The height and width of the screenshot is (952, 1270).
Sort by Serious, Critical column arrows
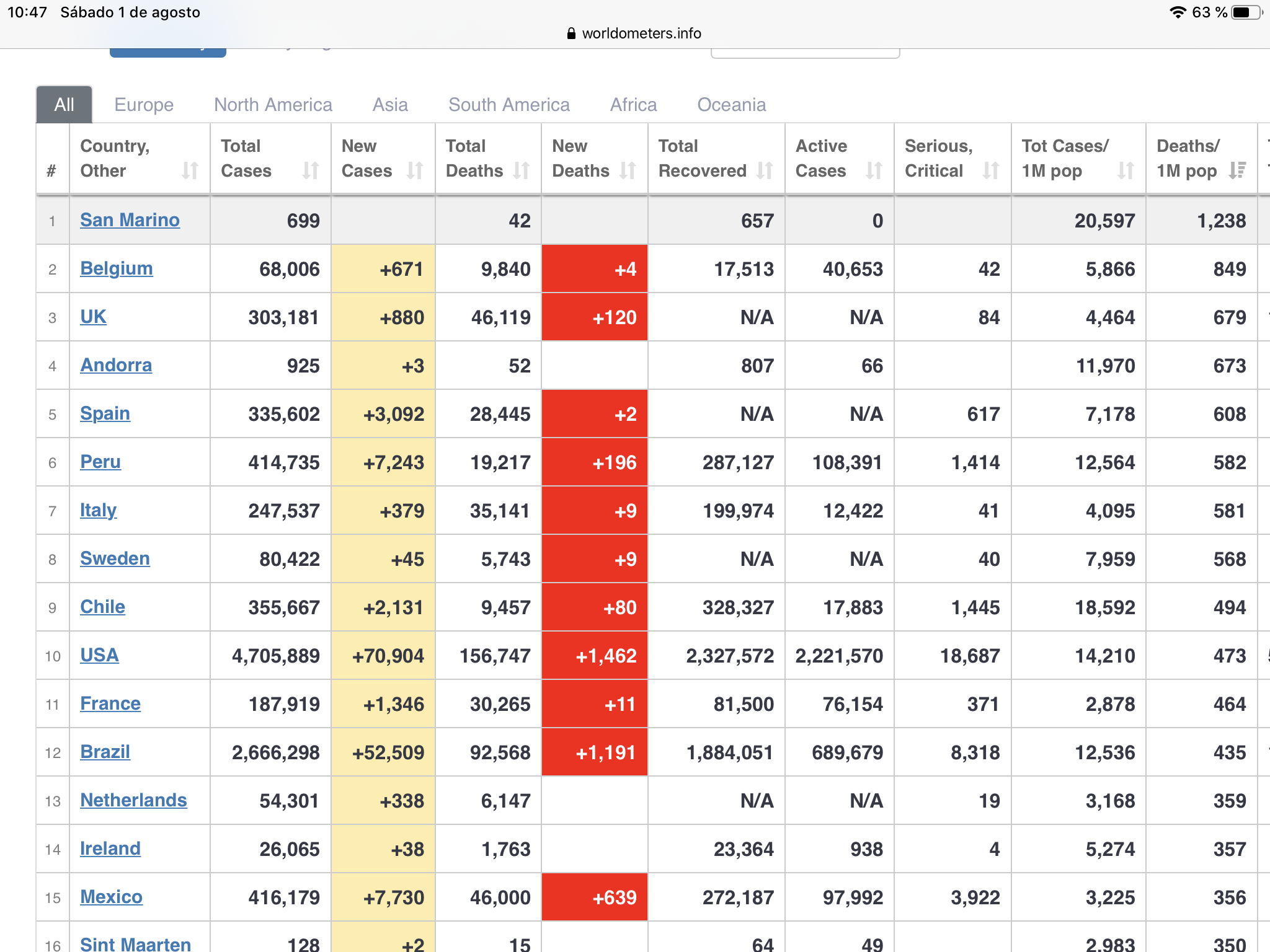(991, 170)
